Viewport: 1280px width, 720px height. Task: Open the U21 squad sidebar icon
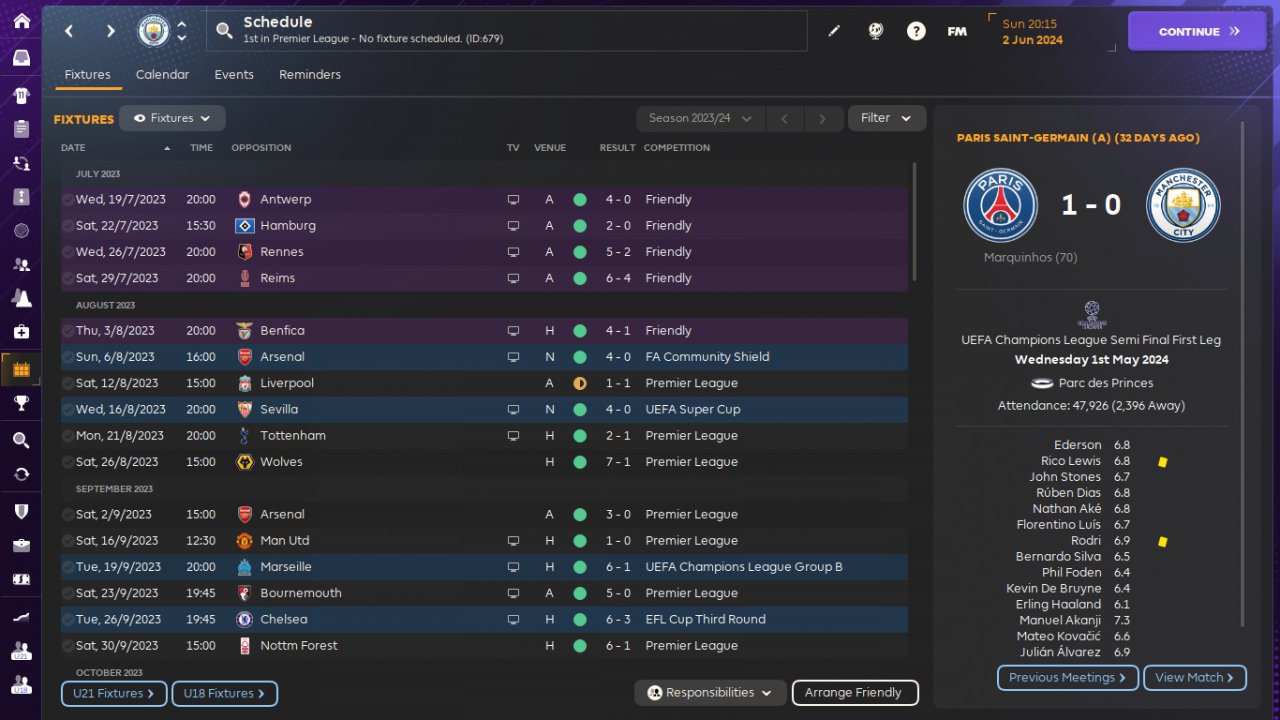pyautogui.click(x=21, y=652)
